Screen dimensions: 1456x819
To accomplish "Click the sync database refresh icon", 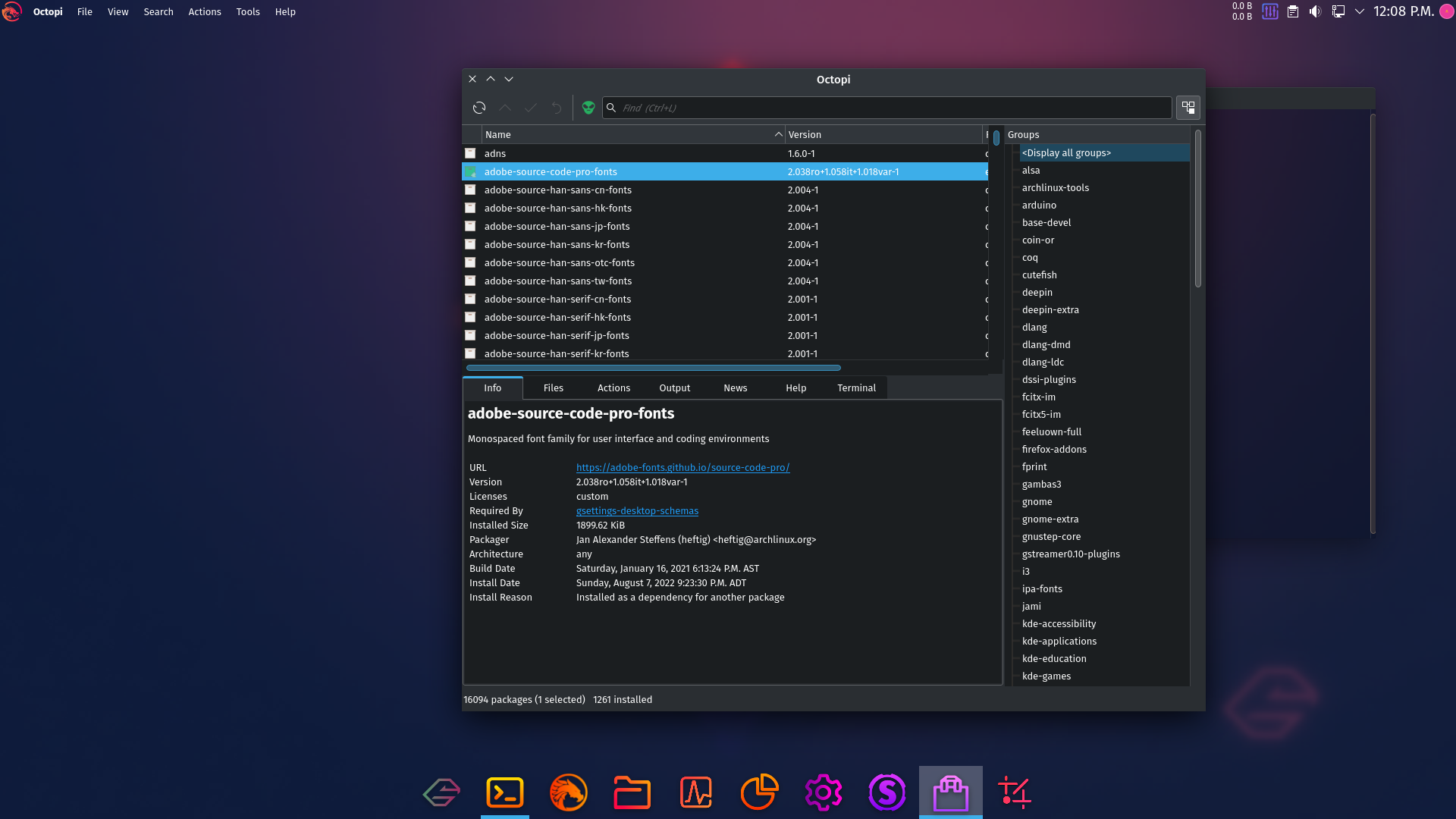I will click(479, 108).
